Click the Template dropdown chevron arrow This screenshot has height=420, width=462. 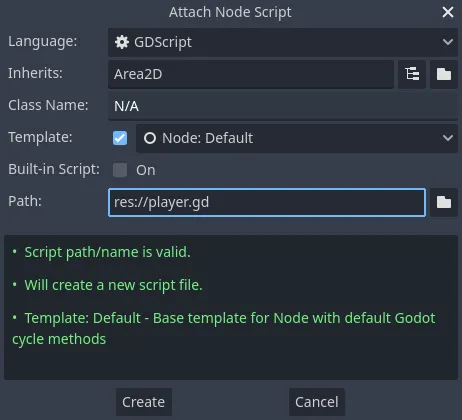(x=448, y=138)
